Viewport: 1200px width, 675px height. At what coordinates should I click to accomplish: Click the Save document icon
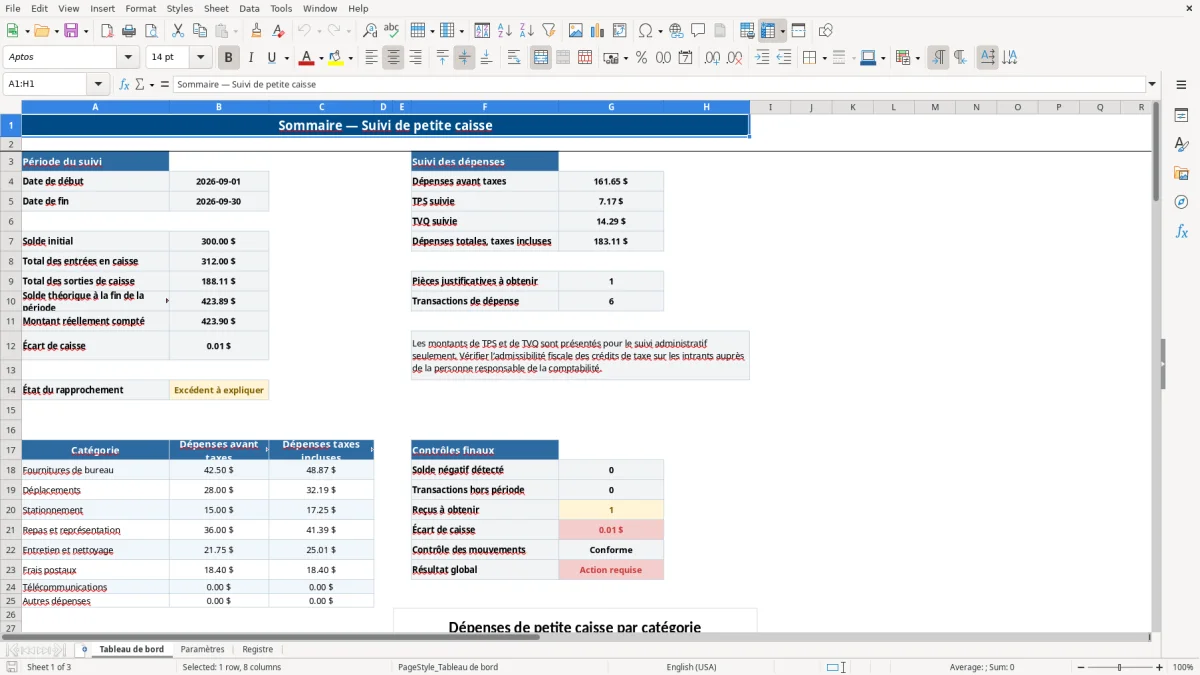[71, 31]
